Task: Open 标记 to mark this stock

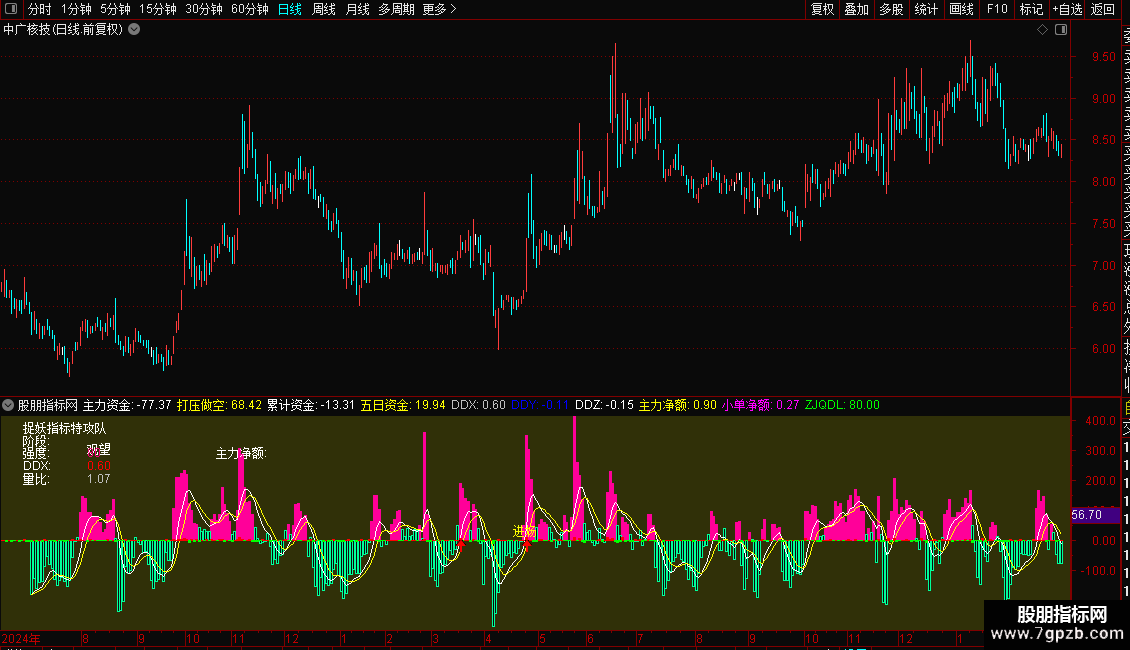Action: point(1031,10)
